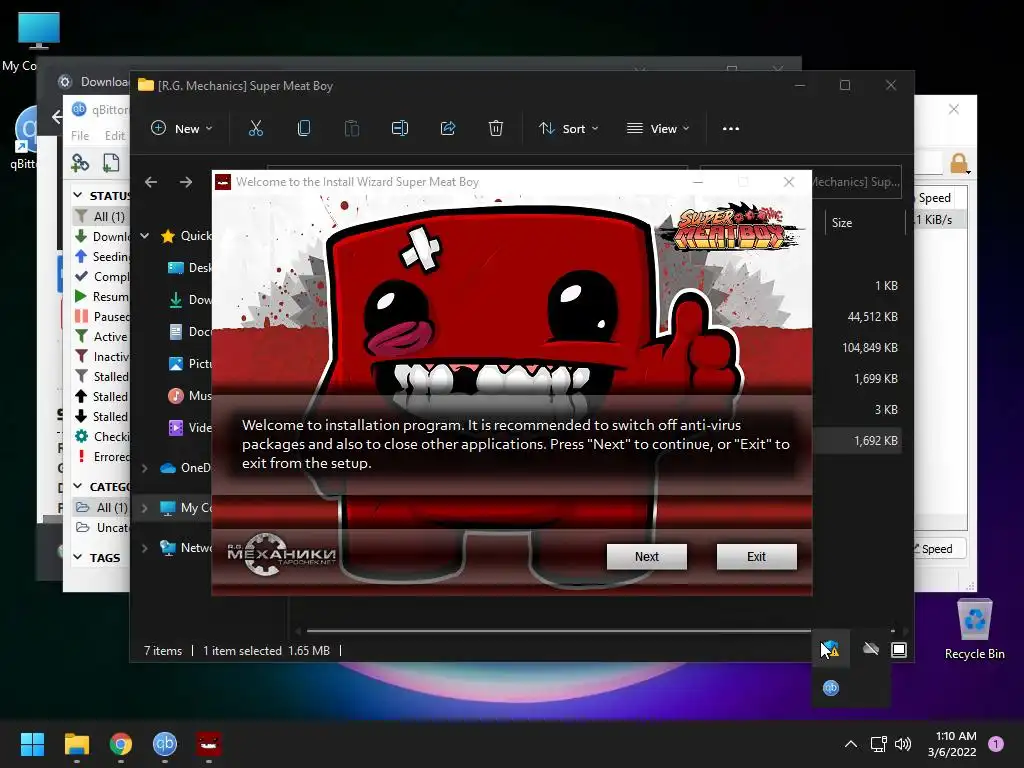Viewport: 1024px width, 768px height.
Task: Open the New menu in File Explorer
Action: pos(182,129)
